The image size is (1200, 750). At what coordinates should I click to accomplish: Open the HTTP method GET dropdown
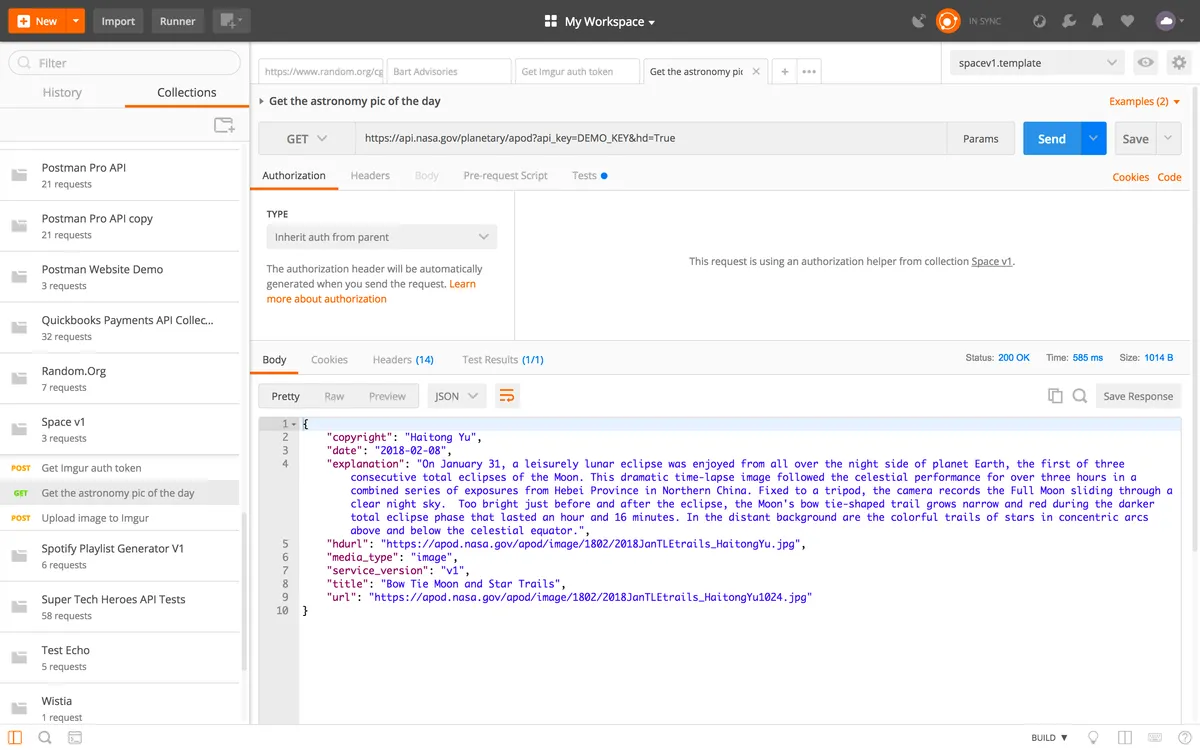point(306,139)
